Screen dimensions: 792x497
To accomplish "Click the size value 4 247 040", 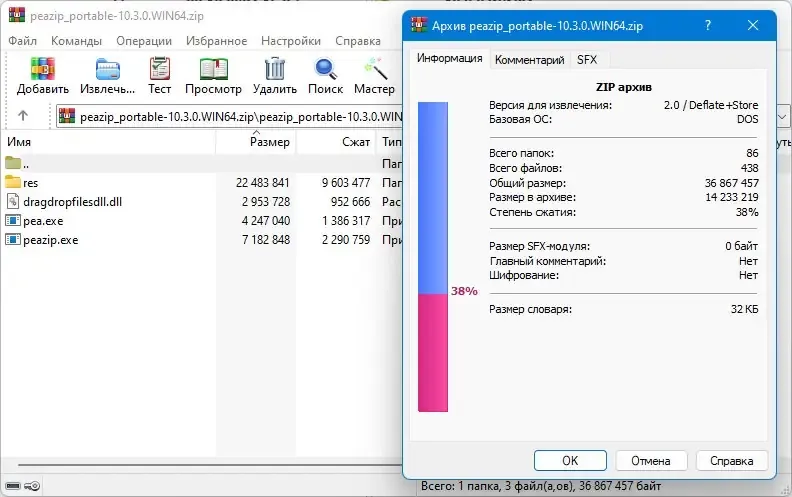I will (266, 221).
